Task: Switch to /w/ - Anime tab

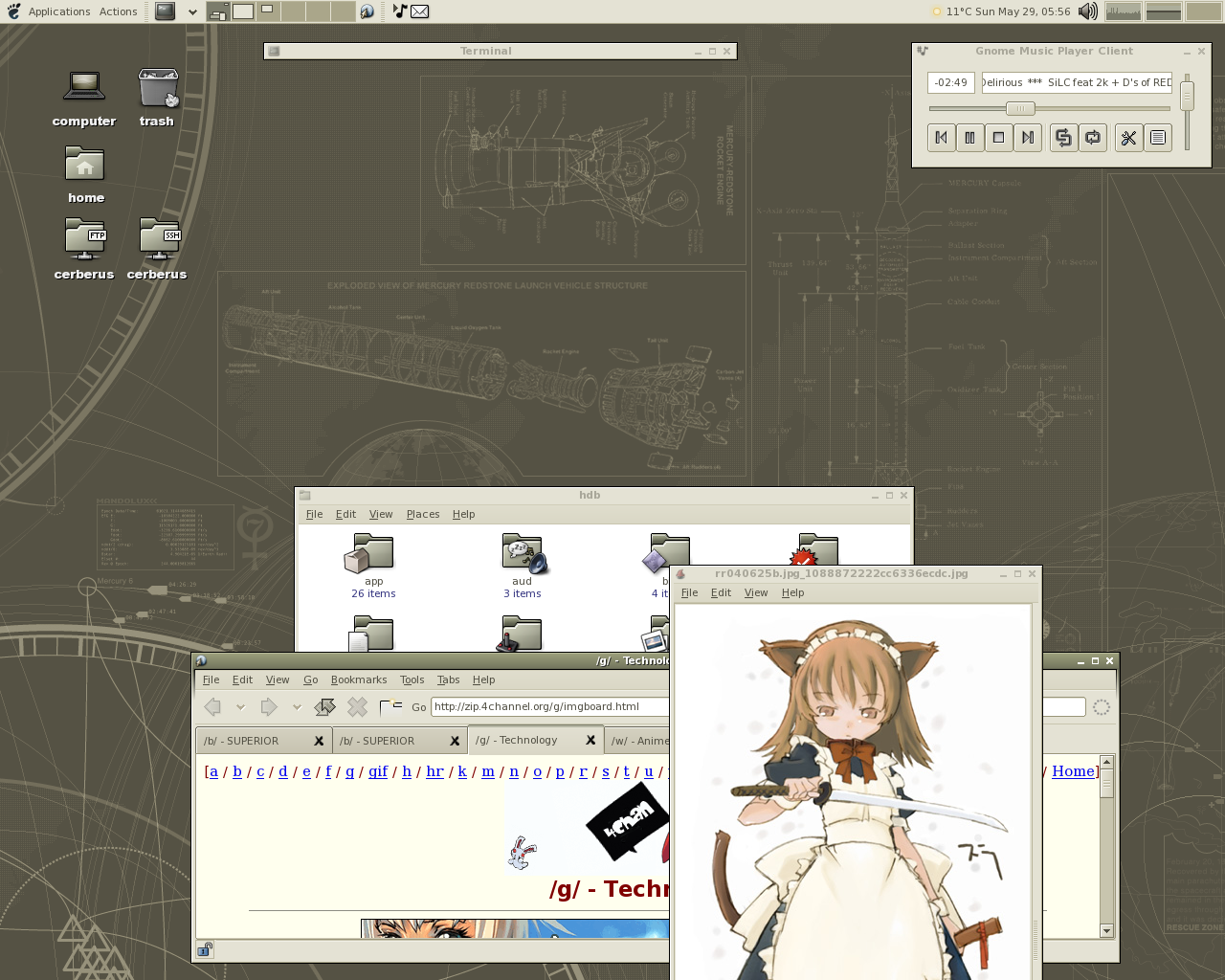Action: click(x=637, y=740)
